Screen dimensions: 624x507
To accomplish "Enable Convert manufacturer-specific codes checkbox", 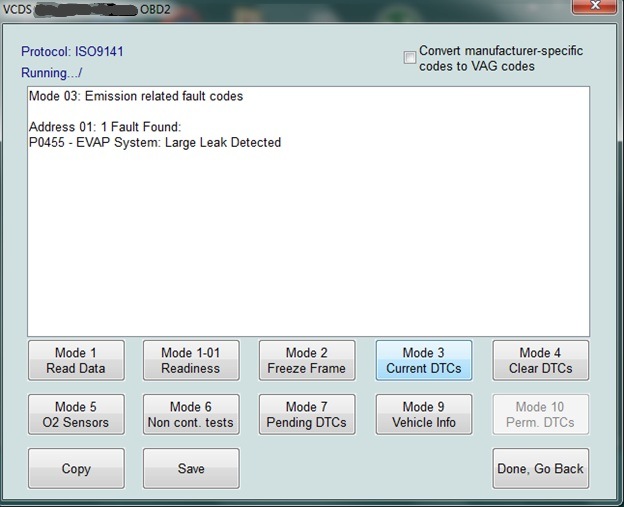I will [x=410, y=58].
